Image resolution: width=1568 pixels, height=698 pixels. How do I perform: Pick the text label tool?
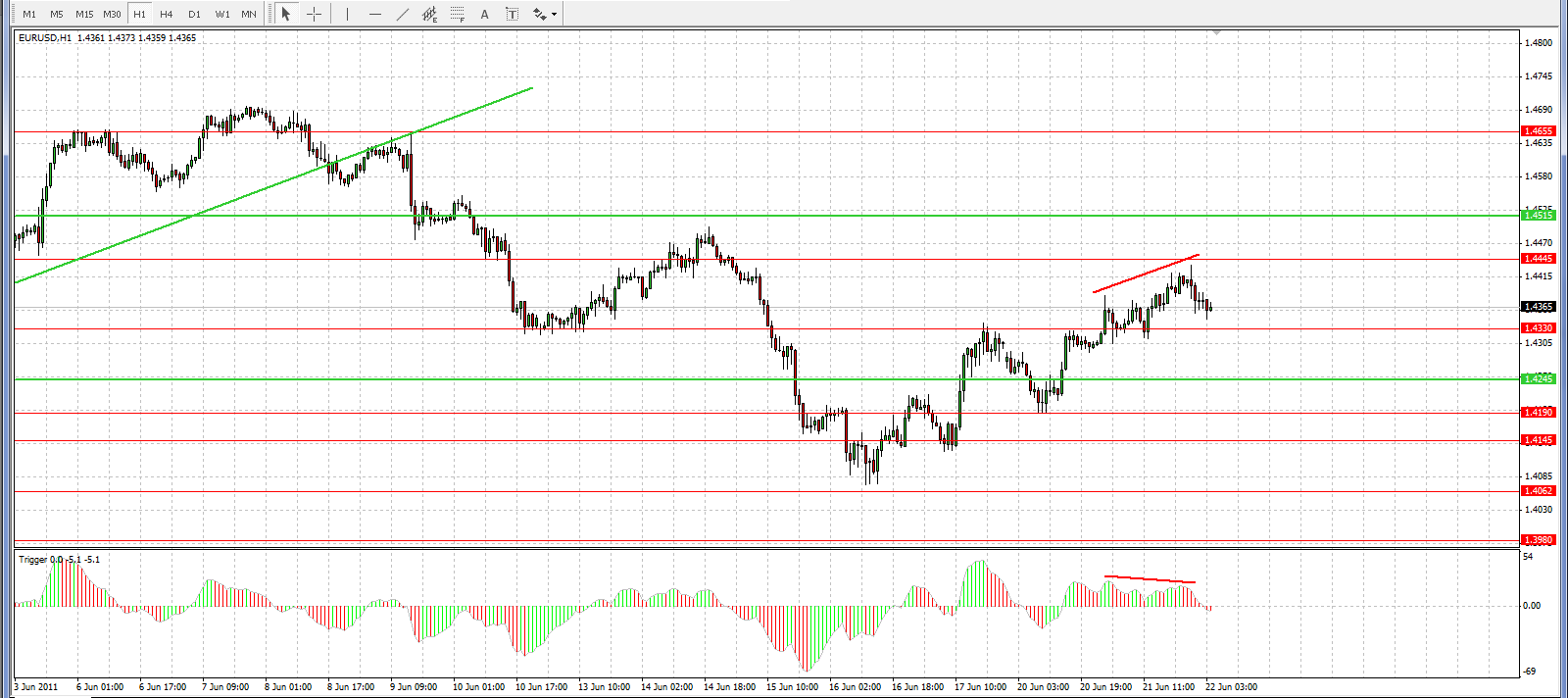click(512, 14)
